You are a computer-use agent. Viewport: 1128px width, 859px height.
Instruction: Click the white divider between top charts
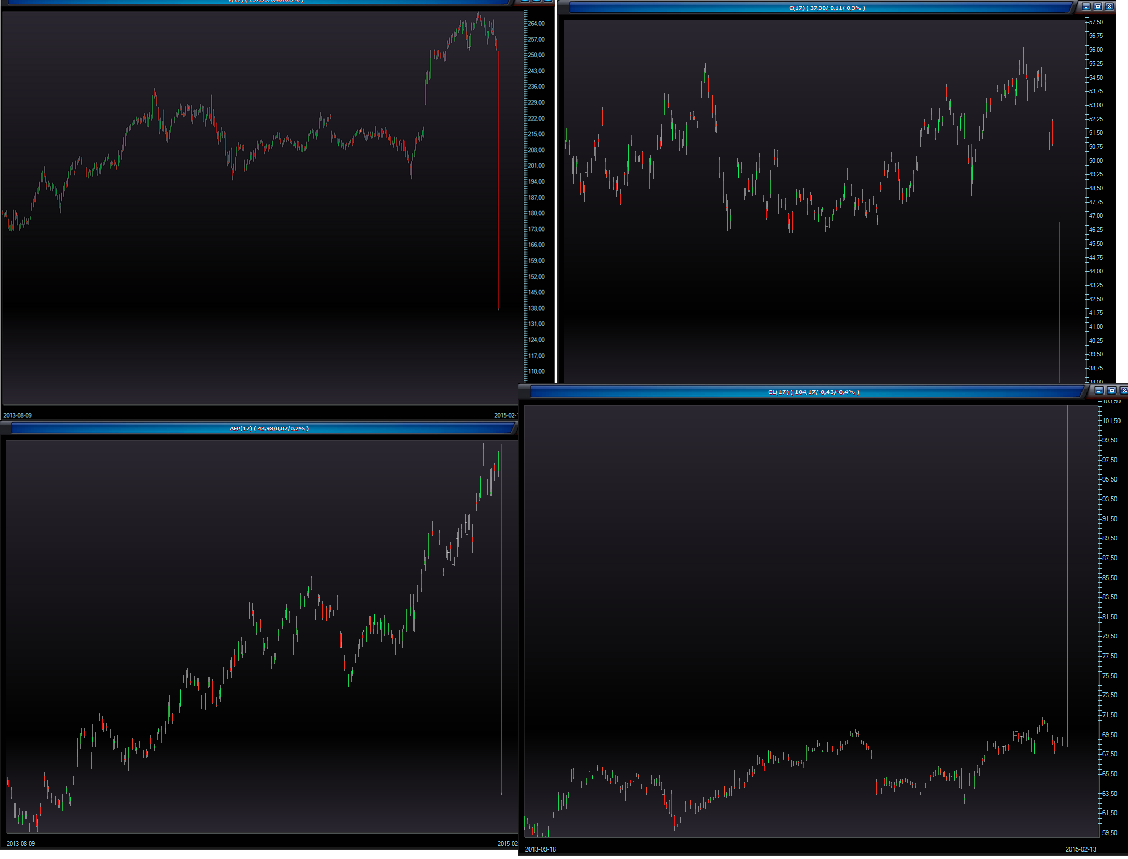(x=556, y=190)
